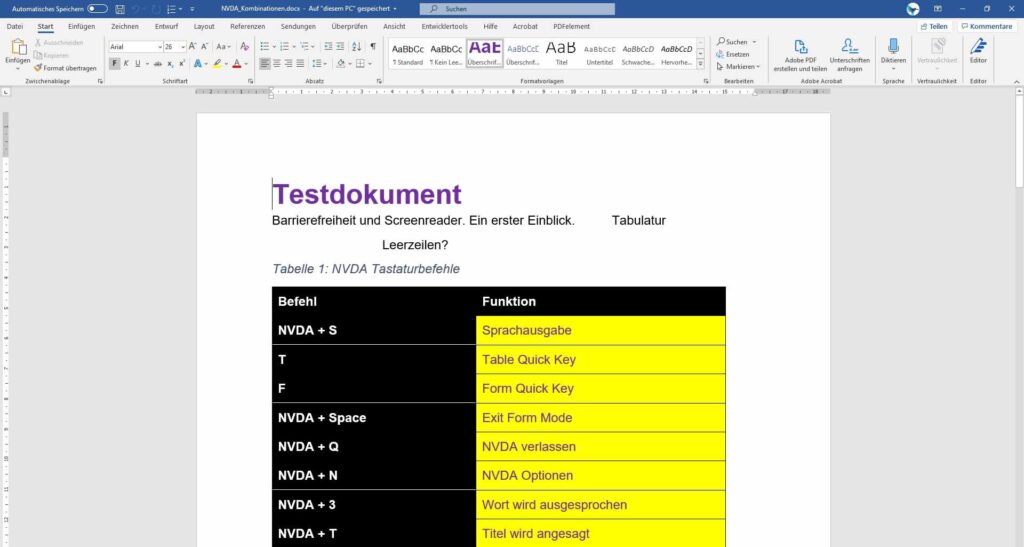Open the Datei tab

click(15, 26)
